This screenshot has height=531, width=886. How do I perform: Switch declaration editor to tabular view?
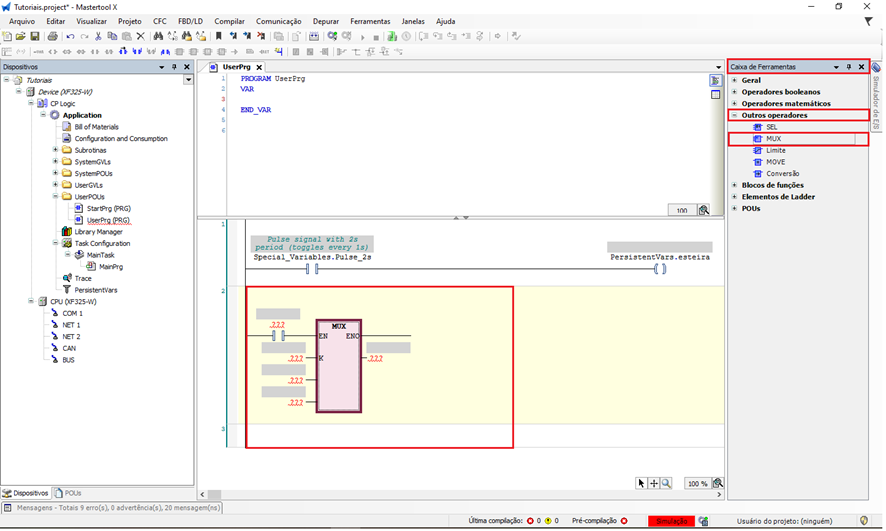716,95
